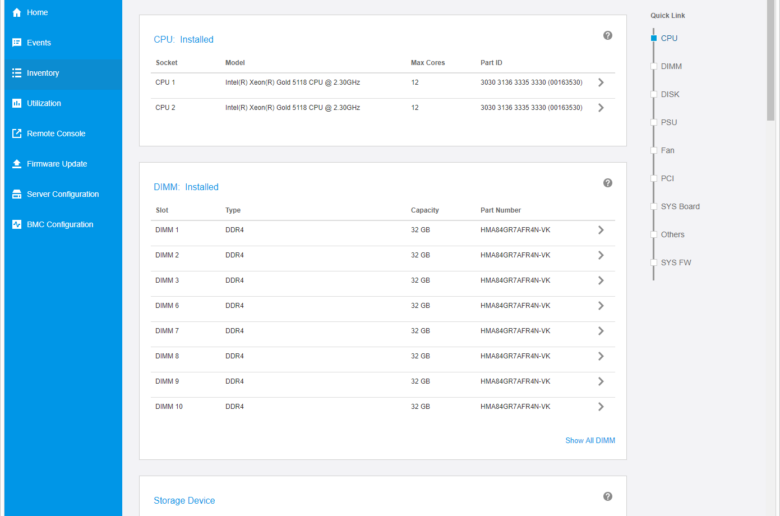780x516 pixels.
Task: Click Show All DIMM link
Action: pos(590,440)
